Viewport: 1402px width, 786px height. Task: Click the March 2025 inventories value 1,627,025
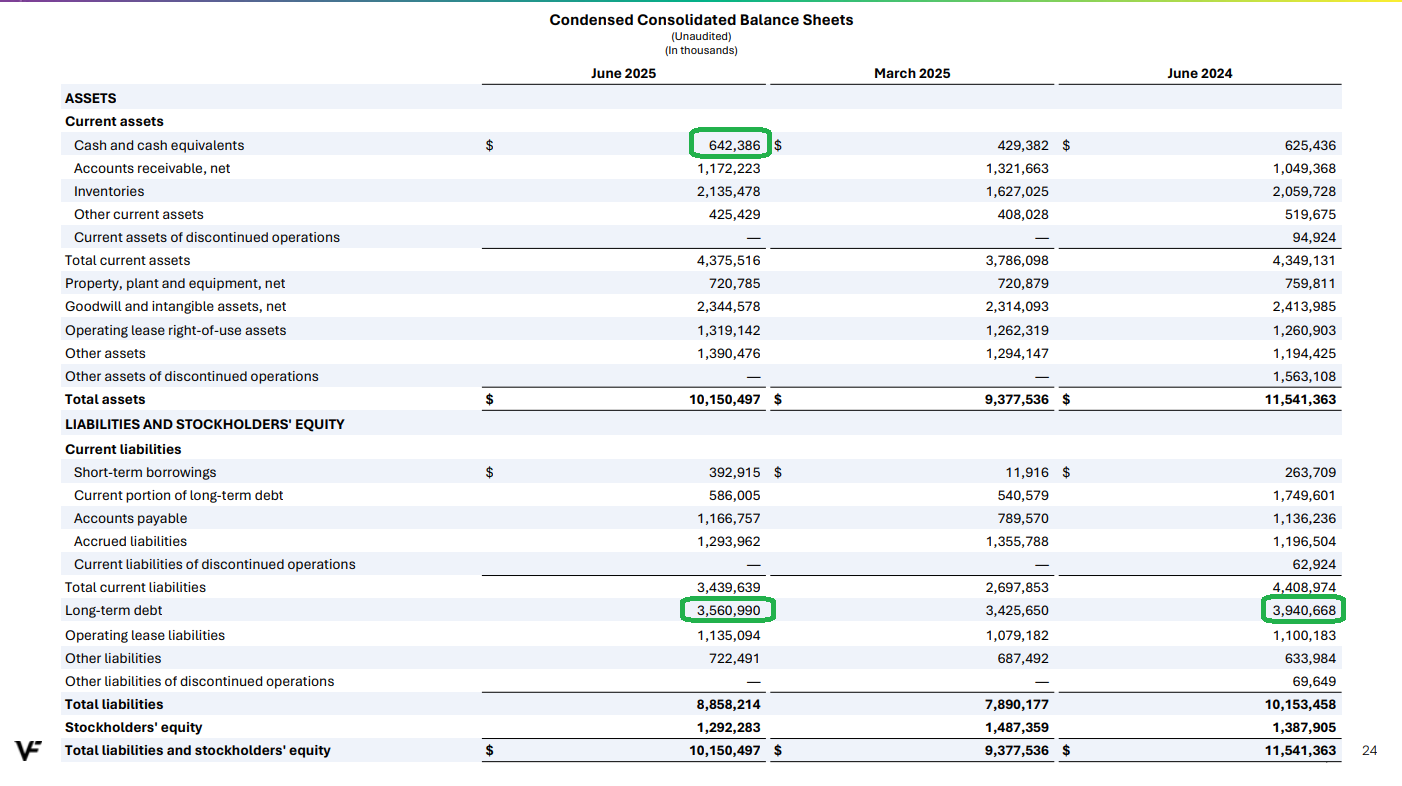click(1017, 191)
